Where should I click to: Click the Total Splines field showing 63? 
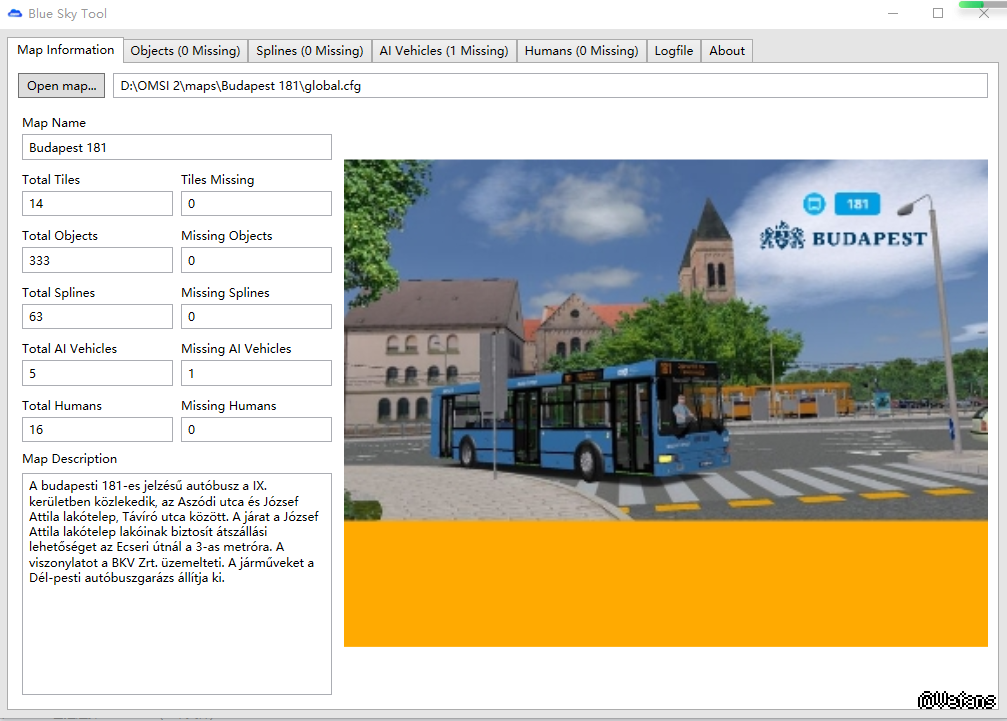[x=97, y=317]
